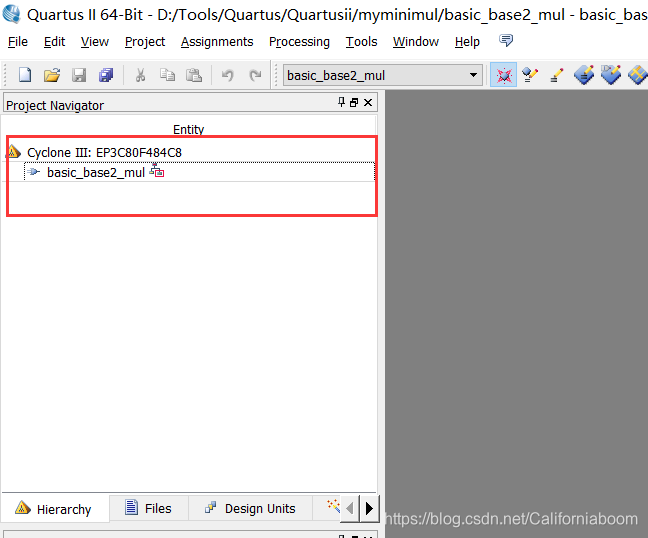648x538 pixels.
Task: Click the small pencil toolbar icon
Action: point(557,75)
